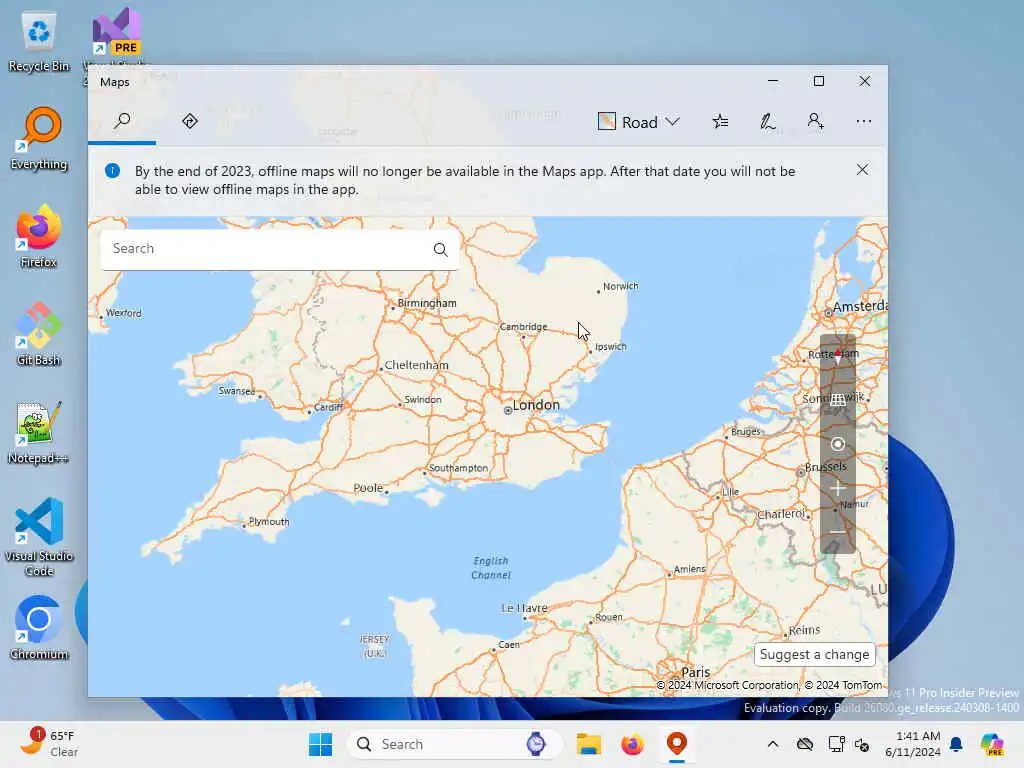This screenshot has width=1024, height=768.
Task: Open the Git Bash desktop shortcut
Action: click(x=39, y=334)
